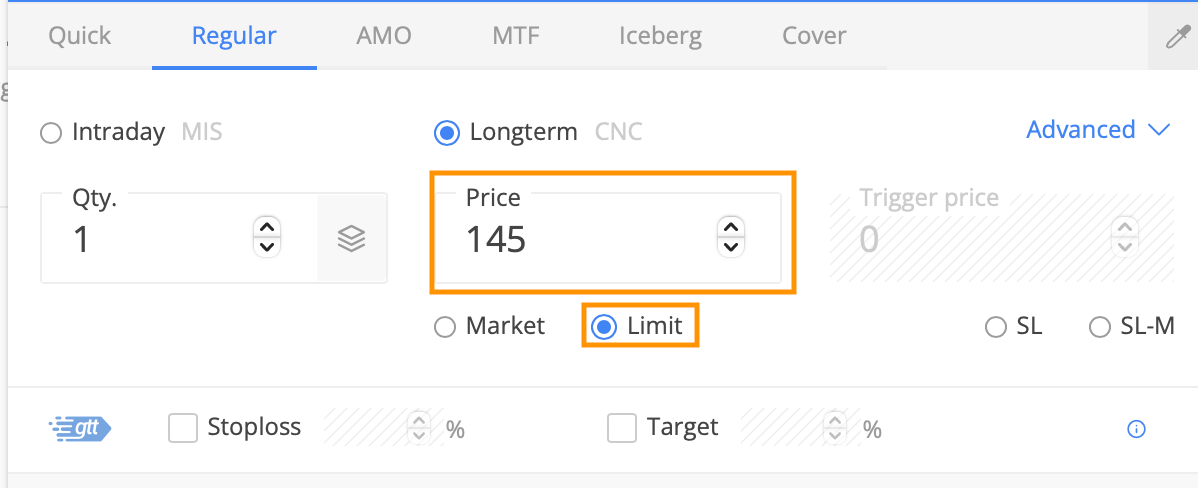The width and height of the screenshot is (1198, 488).
Task: Enable the Stoploss checkbox
Action: click(x=183, y=428)
